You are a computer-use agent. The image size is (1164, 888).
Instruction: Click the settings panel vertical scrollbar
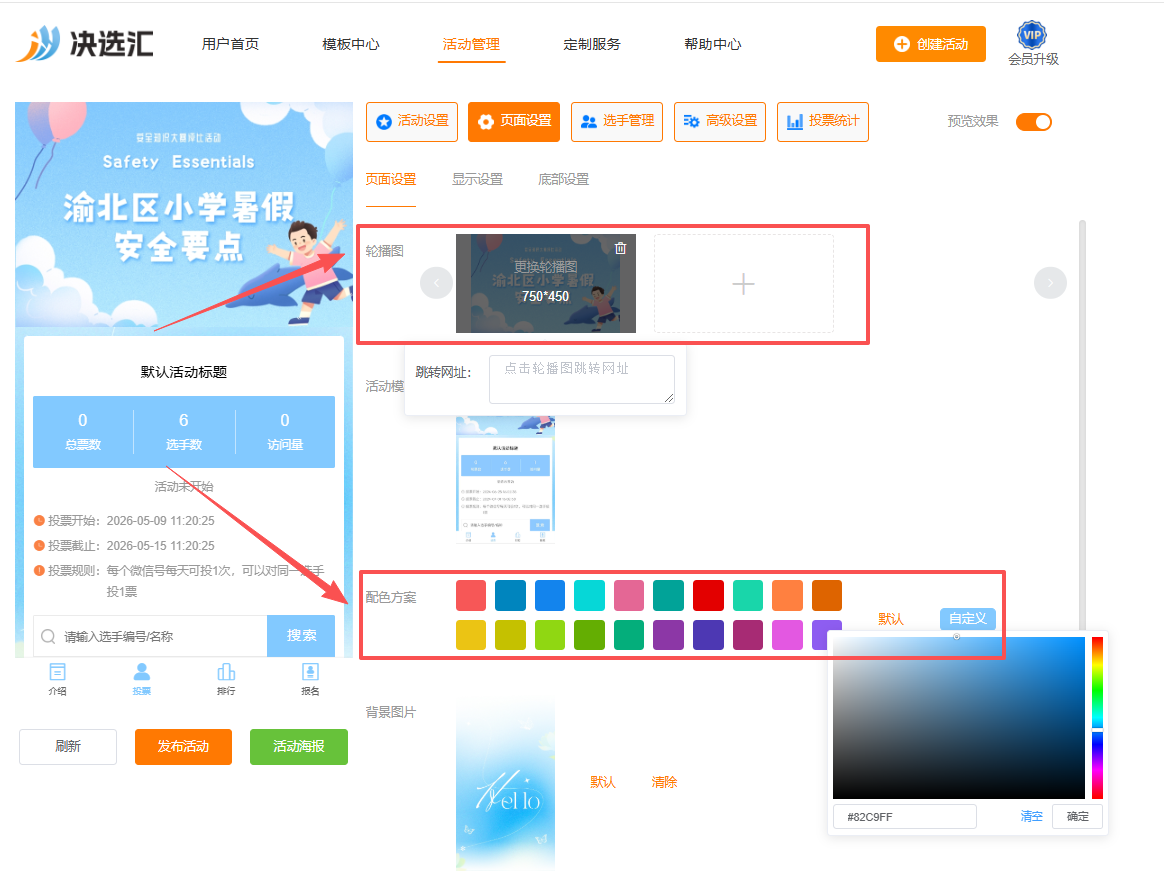click(1082, 427)
